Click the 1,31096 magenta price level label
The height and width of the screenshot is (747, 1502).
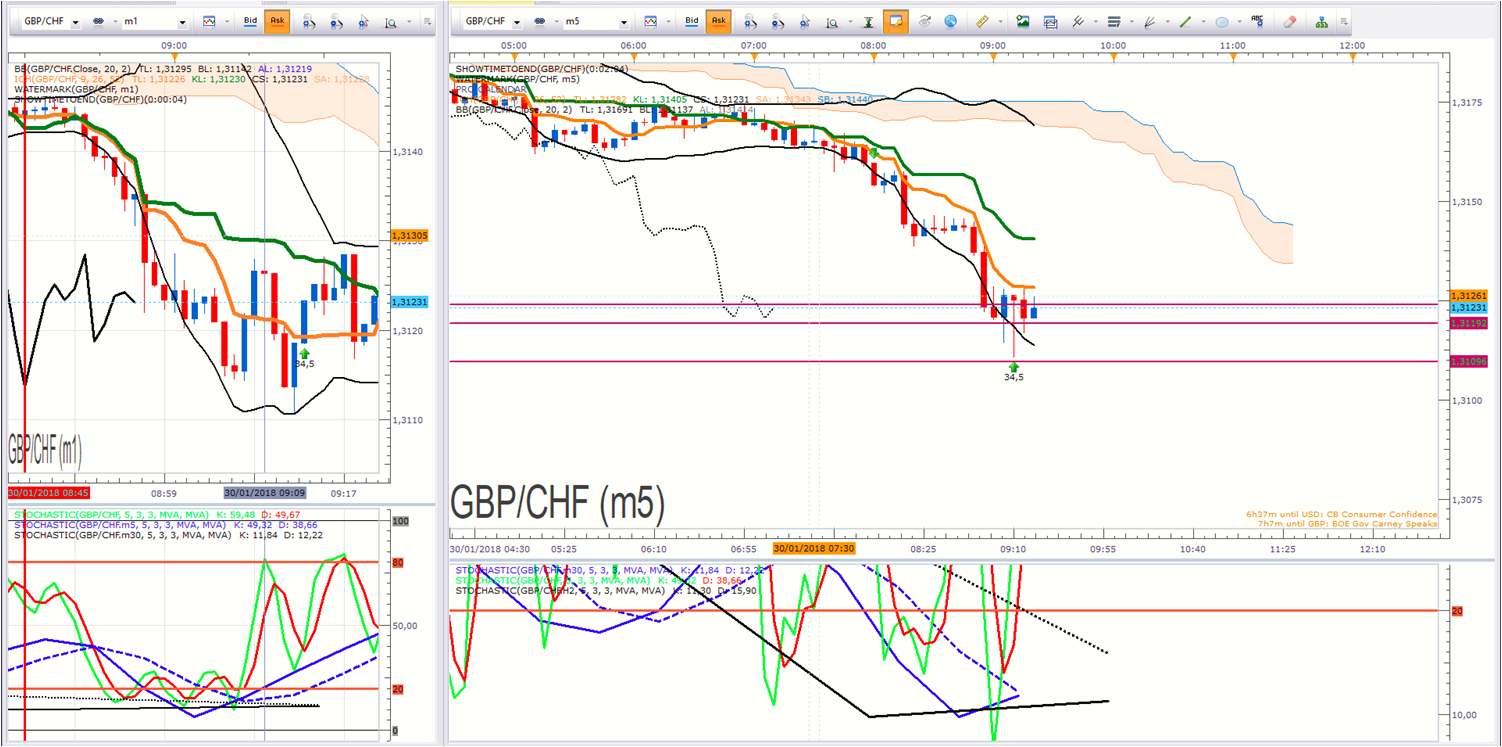click(x=1468, y=361)
